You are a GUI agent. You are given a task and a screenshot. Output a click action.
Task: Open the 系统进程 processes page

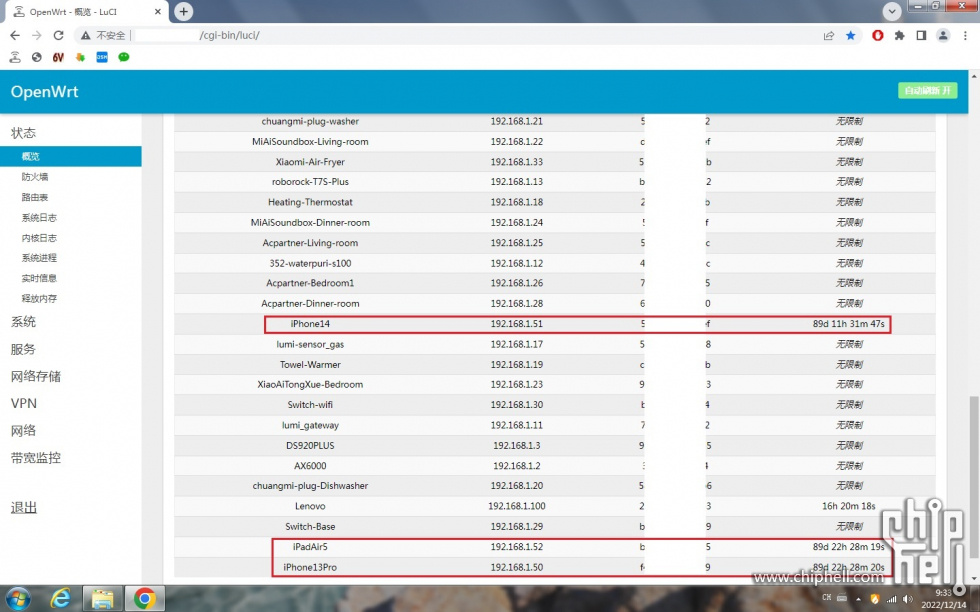39,258
